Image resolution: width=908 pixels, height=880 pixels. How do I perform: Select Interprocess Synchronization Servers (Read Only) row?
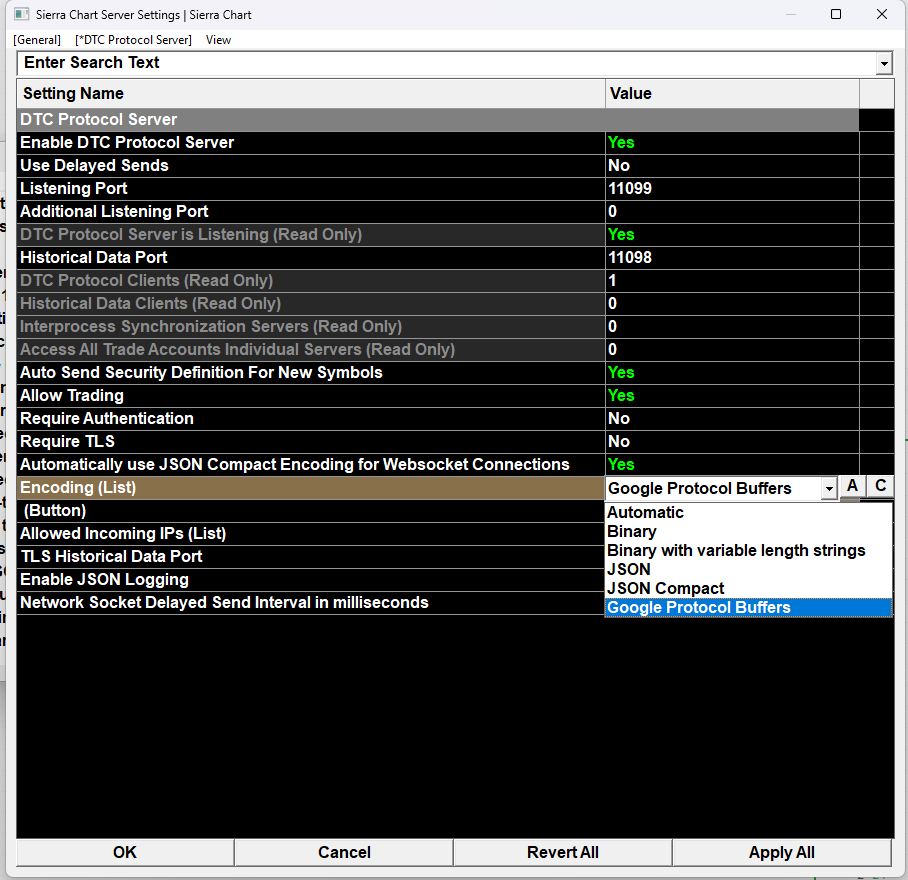pyautogui.click(x=311, y=327)
